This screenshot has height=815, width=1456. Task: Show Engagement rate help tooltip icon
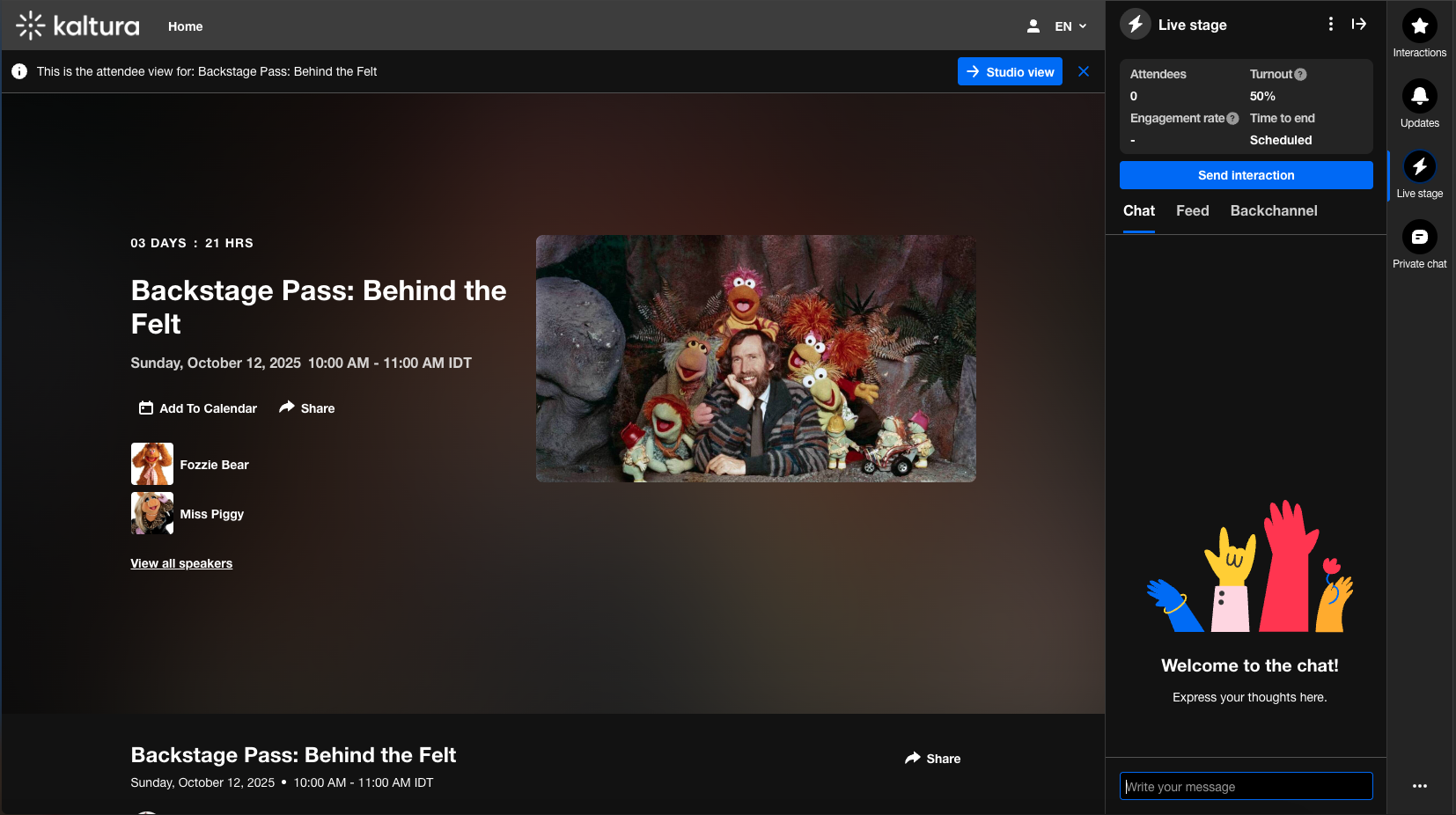(1232, 119)
